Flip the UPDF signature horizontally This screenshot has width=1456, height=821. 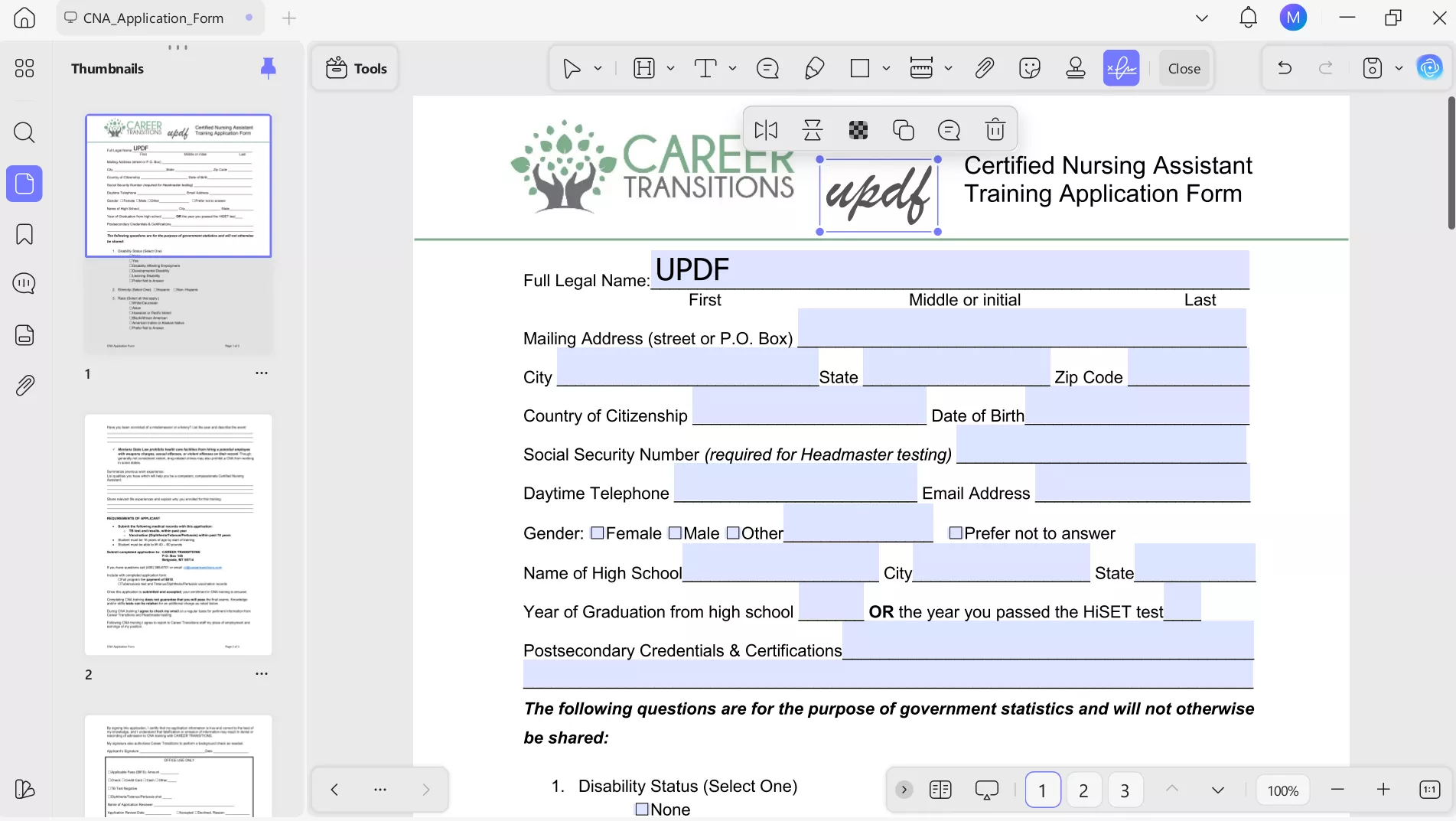(765, 130)
